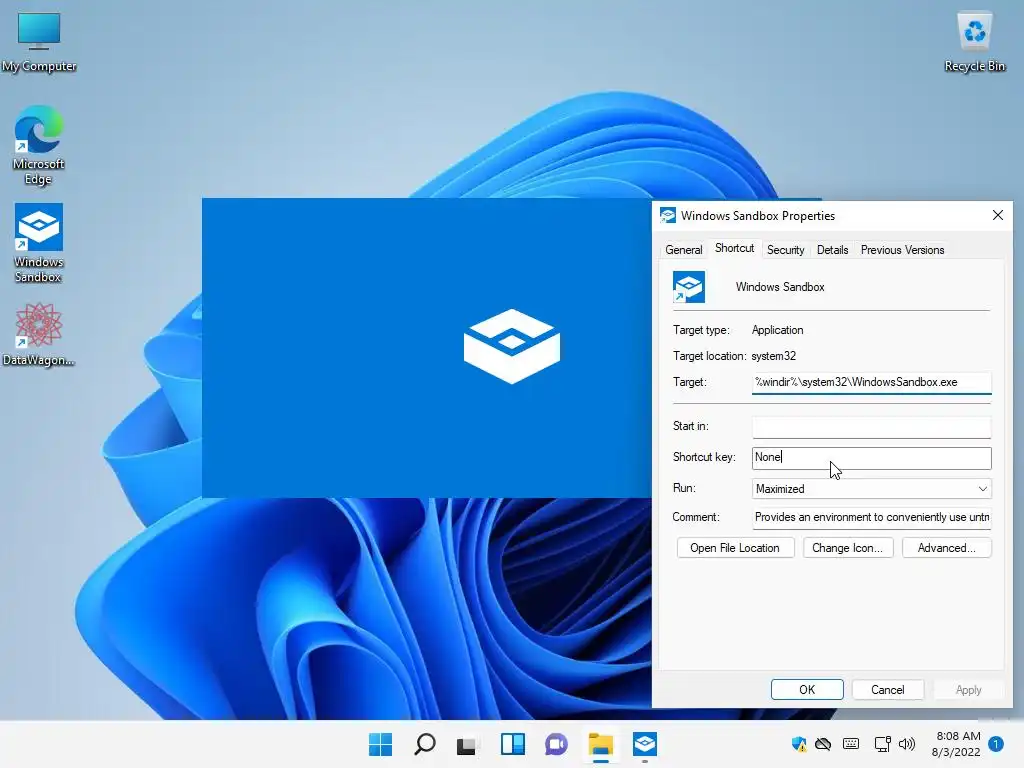
Task: Switch to the General tab
Action: 684,250
